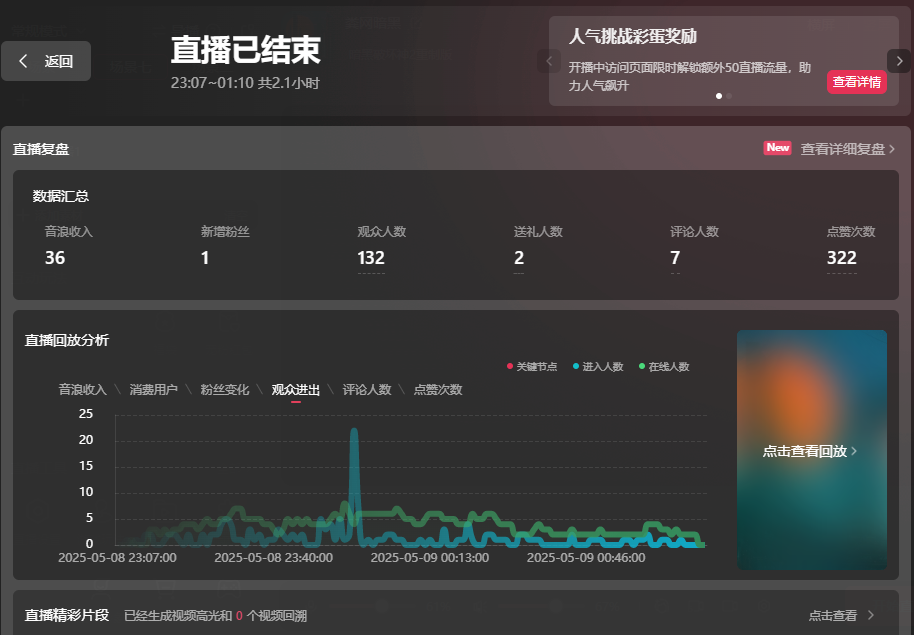Click the blue peak in the chart
Viewport: 914px width, 635px height.
[x=354, y=432]
